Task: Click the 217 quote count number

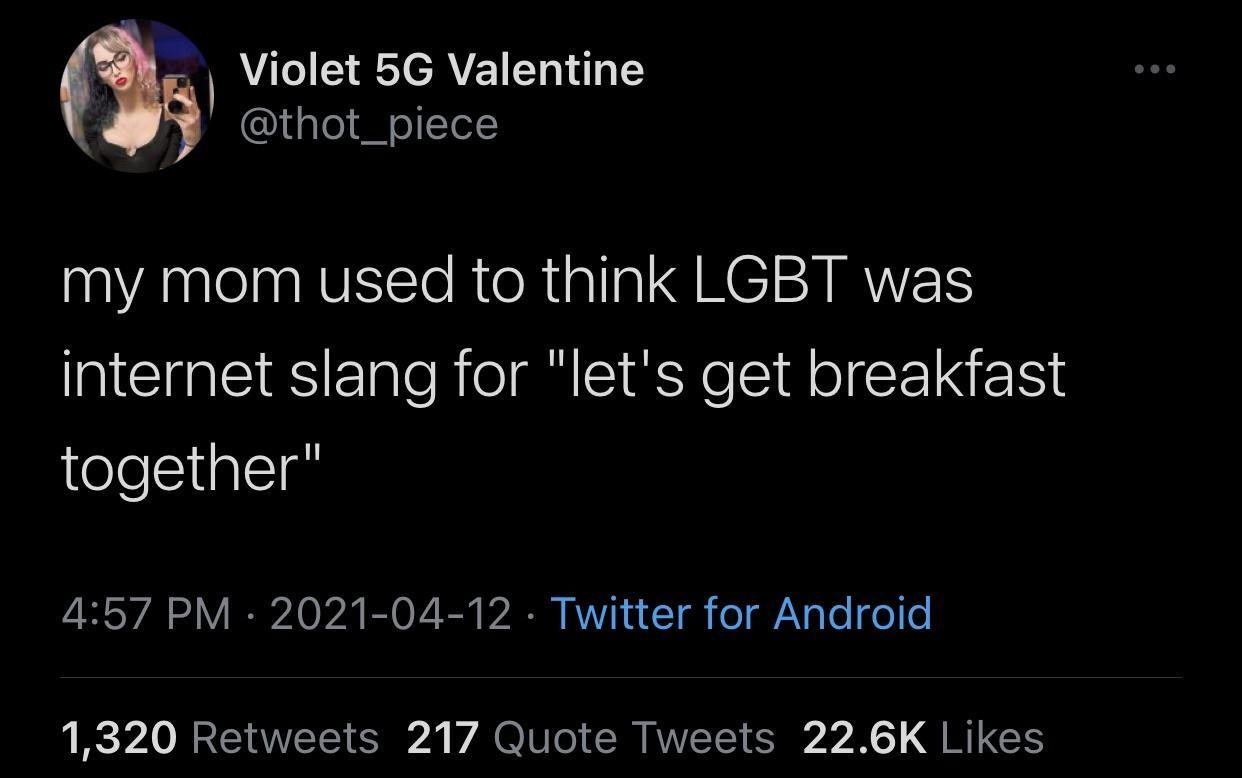Action: [444, 738]
